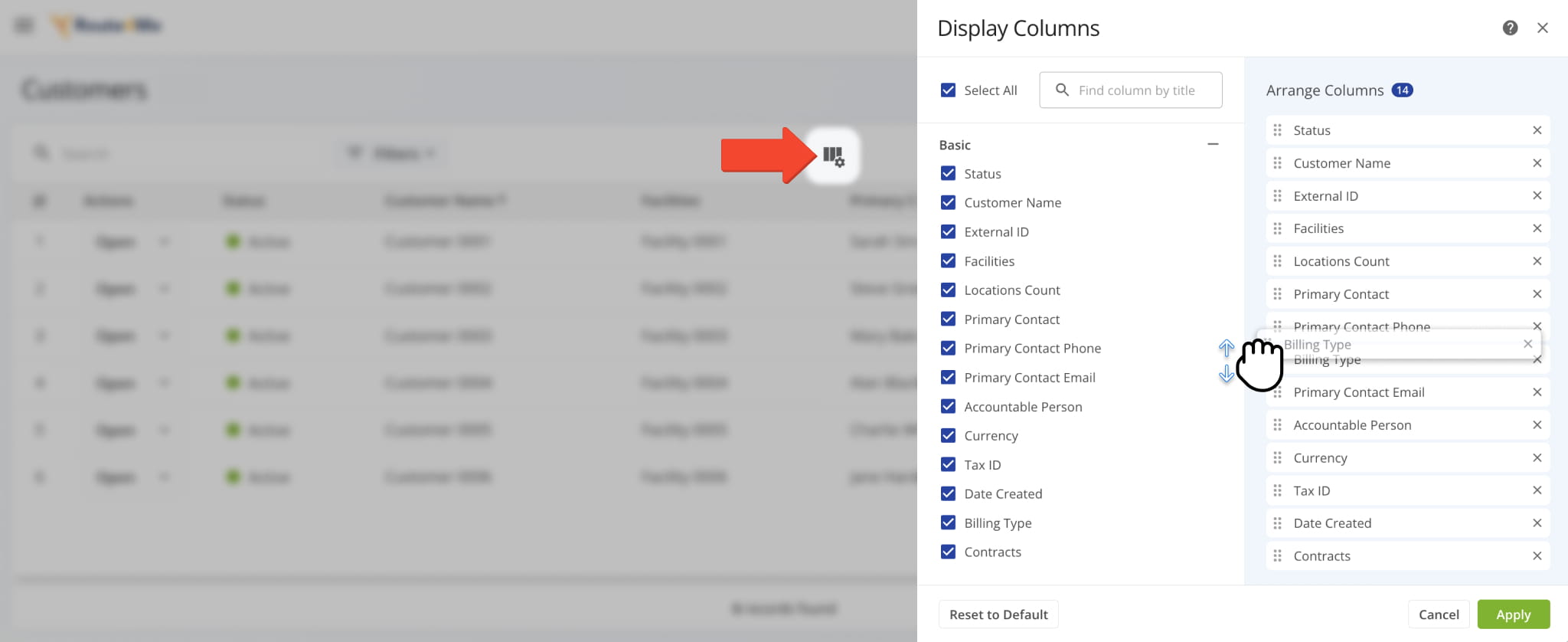The height and width of the screenshot is (642, 1568).
Task: Remove Locations Count from arranged columns
Action: click(x=1537, y=261)
